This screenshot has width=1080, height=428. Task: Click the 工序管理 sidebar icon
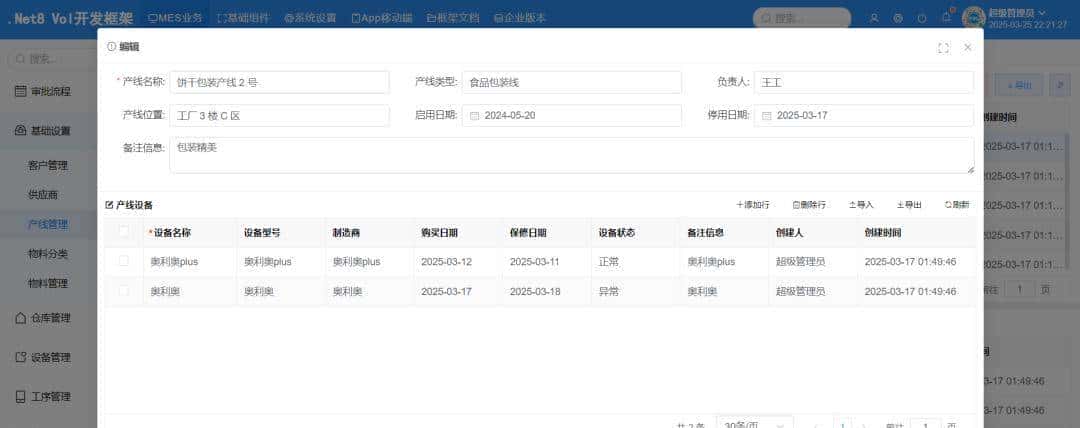(x=21, y=396)
